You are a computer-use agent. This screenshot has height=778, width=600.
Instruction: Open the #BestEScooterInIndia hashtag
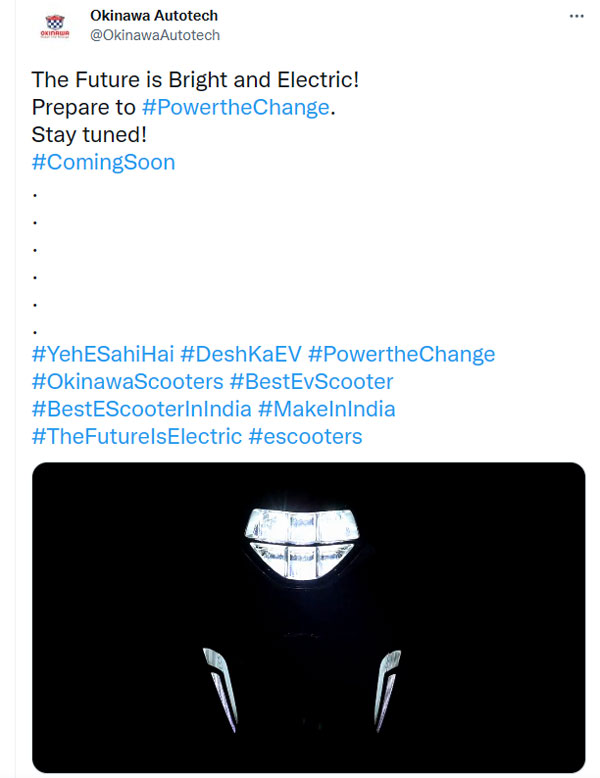click(140, 409)
